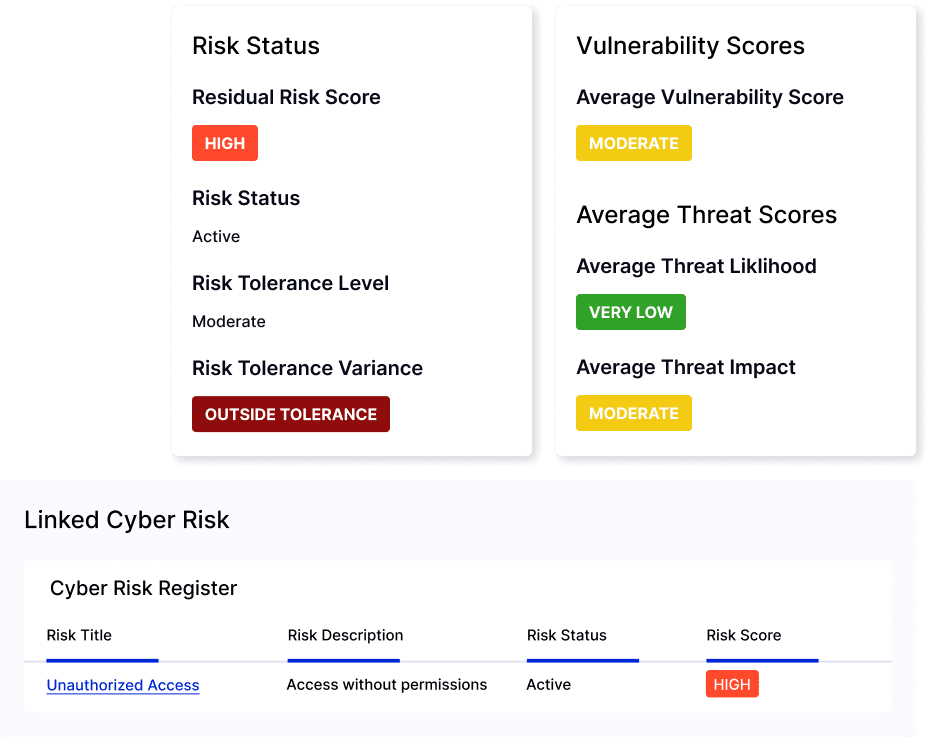Click the OUTSIDE TOLERANCE badge

point(291,414)
